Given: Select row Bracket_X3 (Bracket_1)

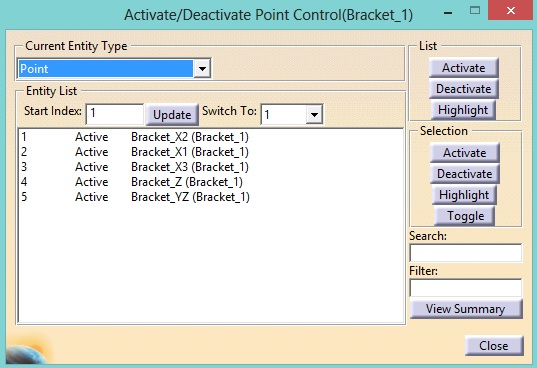Looking at the screenshot, I should pos(211,167).
